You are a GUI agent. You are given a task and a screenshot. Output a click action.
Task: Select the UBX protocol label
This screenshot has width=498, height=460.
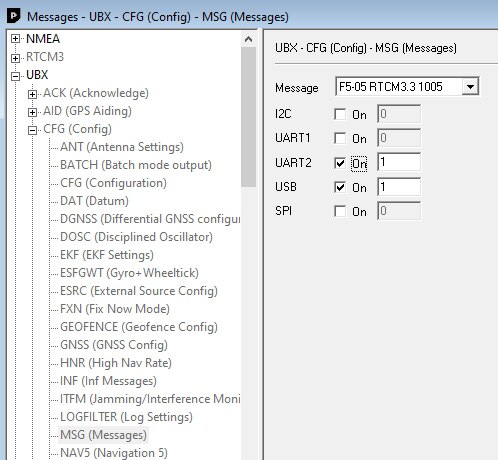(x=37, y=75)
